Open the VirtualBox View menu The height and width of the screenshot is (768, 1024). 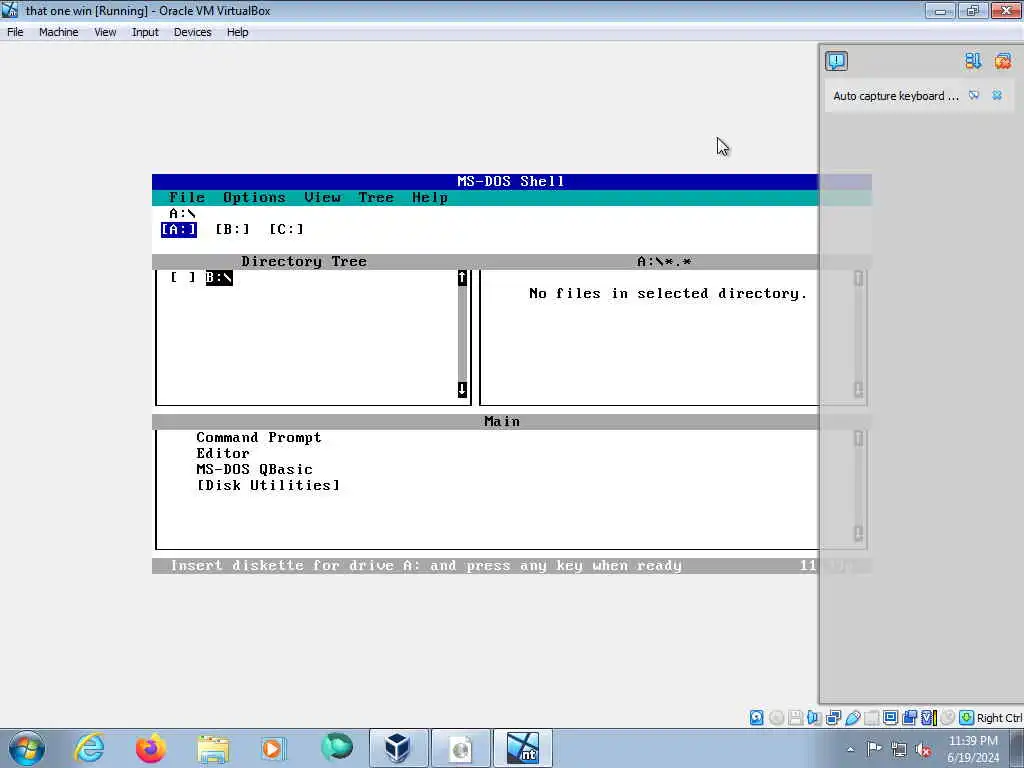(104, 32)
